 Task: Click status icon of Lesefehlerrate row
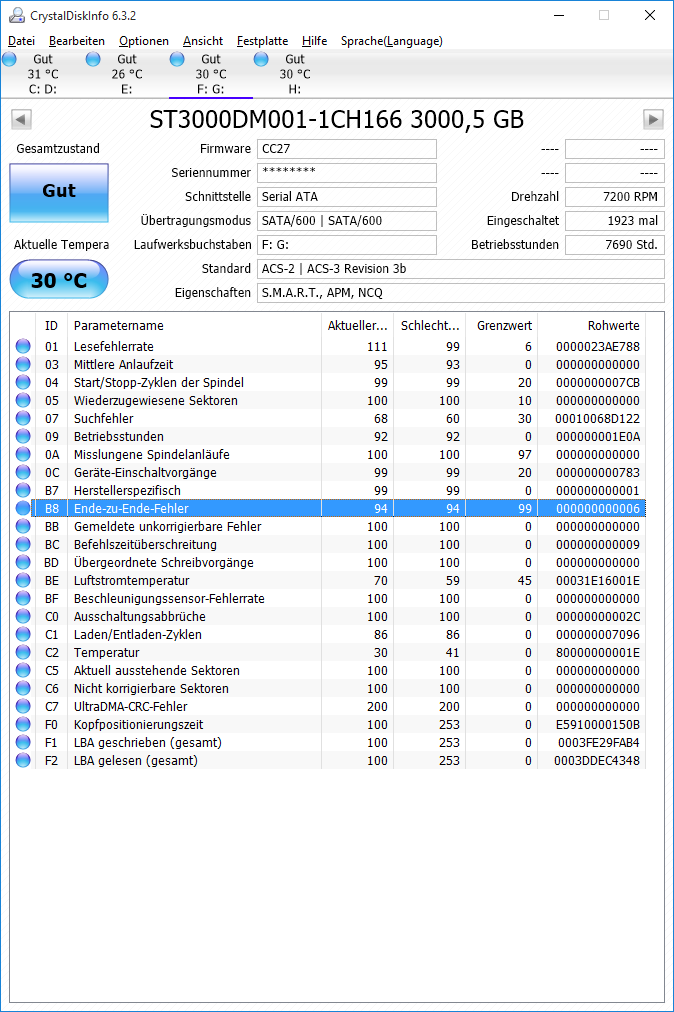tap(23, 346)
